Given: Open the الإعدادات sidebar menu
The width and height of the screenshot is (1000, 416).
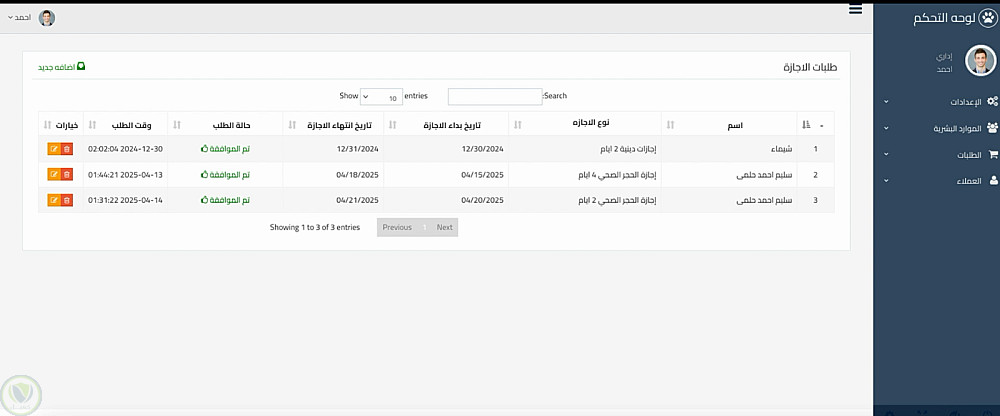Looking at the screenshot, I should pos(936,102).
